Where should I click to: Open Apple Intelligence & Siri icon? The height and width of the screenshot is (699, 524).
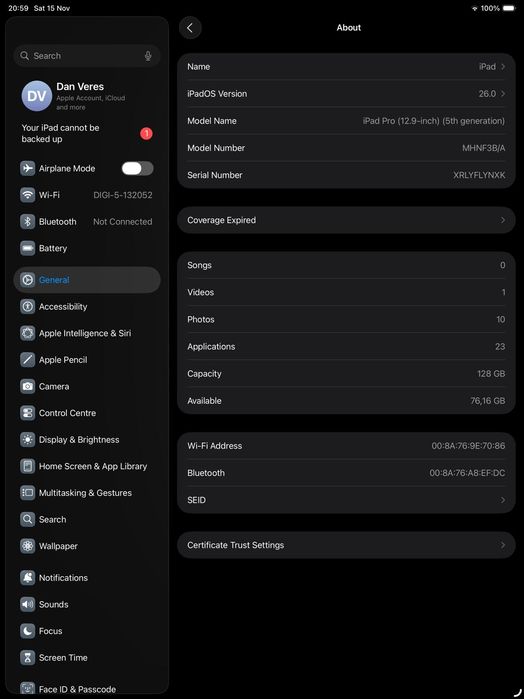[28, 333]
